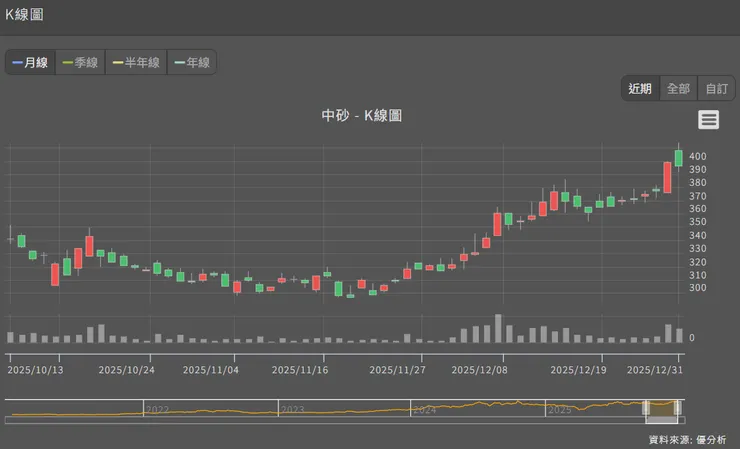Switch to the 自訂 range tab
Viewport: 740px width, 449px height.
pyautogui.click(x=716, y=88)
